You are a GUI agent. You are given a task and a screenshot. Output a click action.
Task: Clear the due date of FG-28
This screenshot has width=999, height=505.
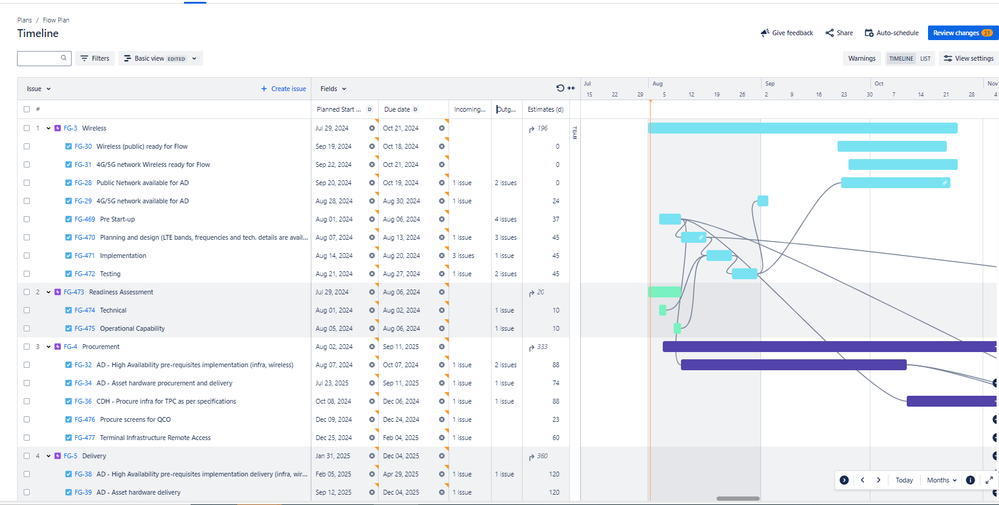pos(442,183)
